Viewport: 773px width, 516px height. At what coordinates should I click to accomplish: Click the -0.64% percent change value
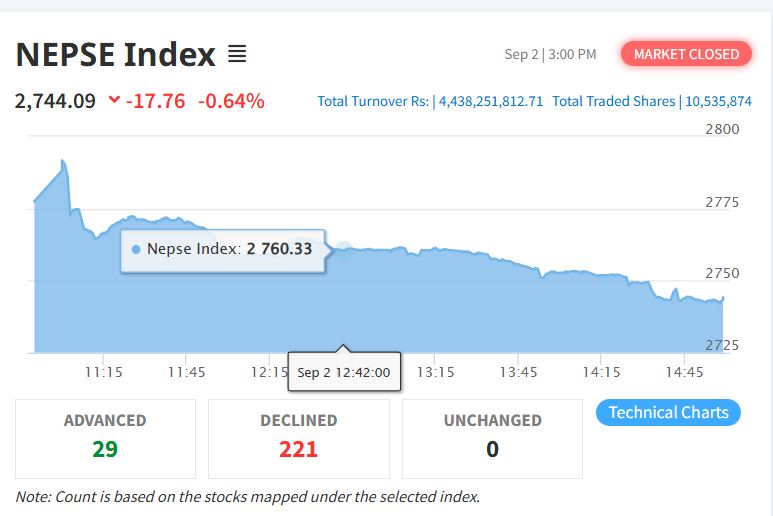231,100
